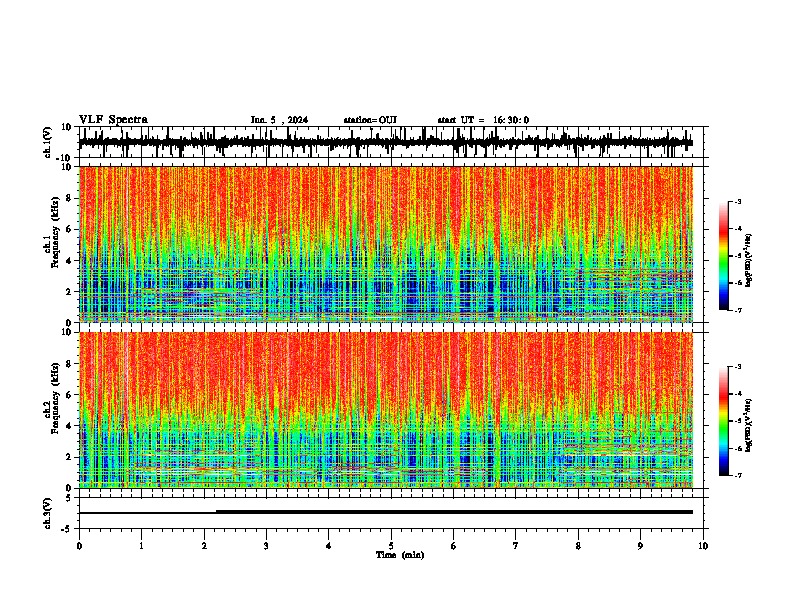
Task: Click the time axis tick label "5"
Action: 391,546
